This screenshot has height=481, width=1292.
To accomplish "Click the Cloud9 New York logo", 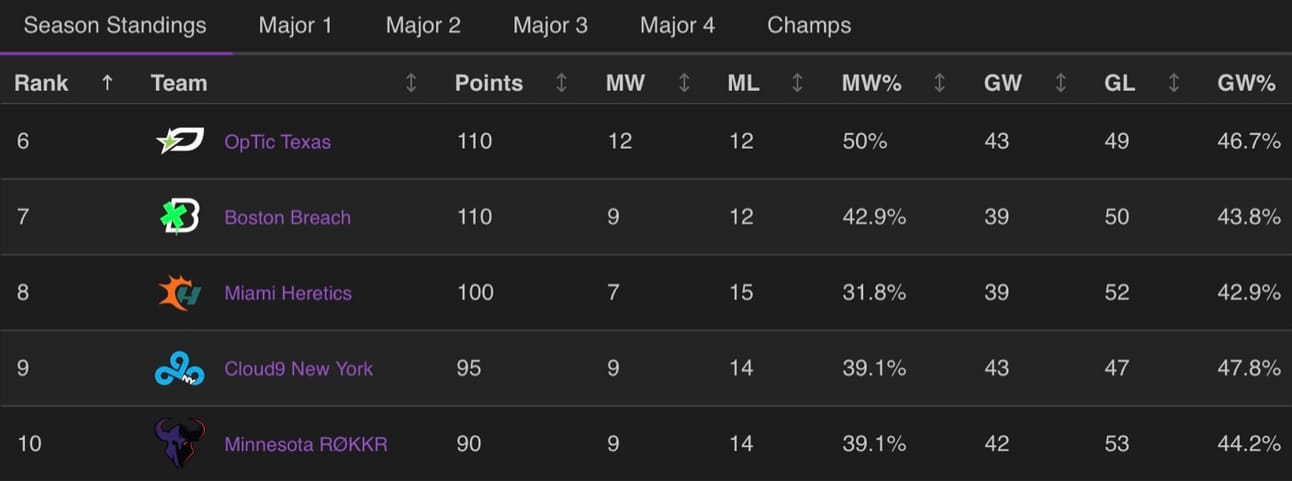I will [x=180, y=369].
